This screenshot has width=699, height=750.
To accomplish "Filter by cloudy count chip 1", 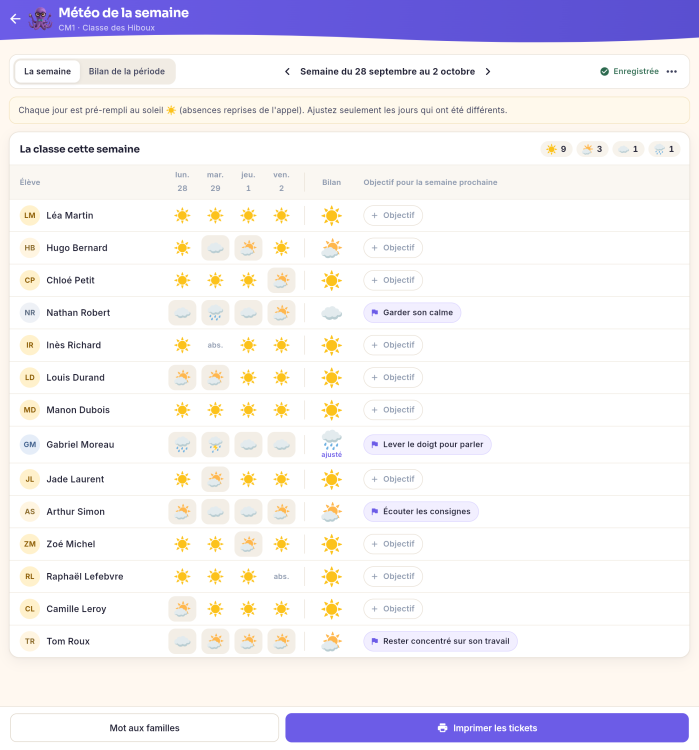I will click(628, 149).
